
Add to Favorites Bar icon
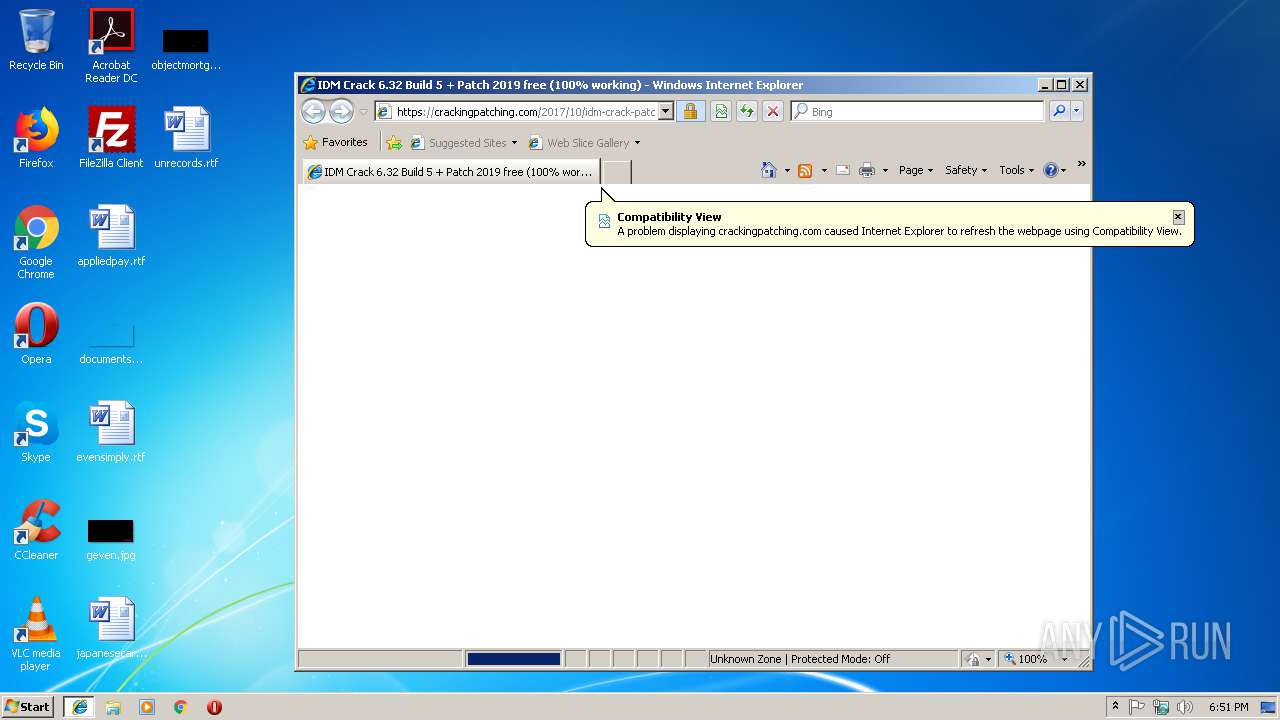394,142
